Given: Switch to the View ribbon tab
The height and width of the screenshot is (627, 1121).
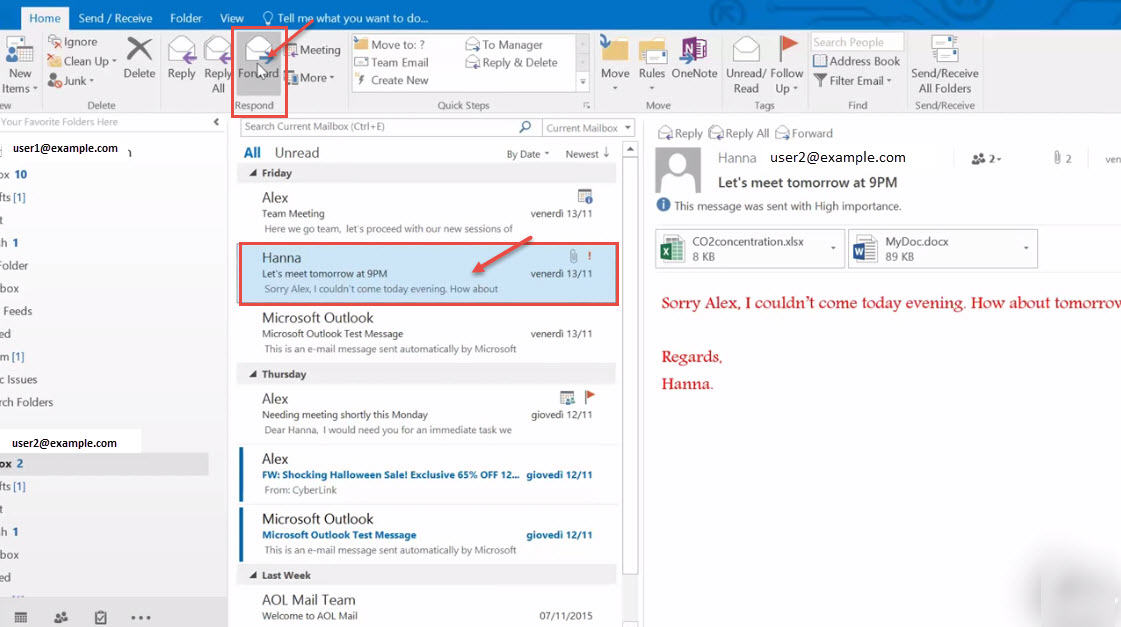Looking at the screenshot, I should click(x=232, y=16).
